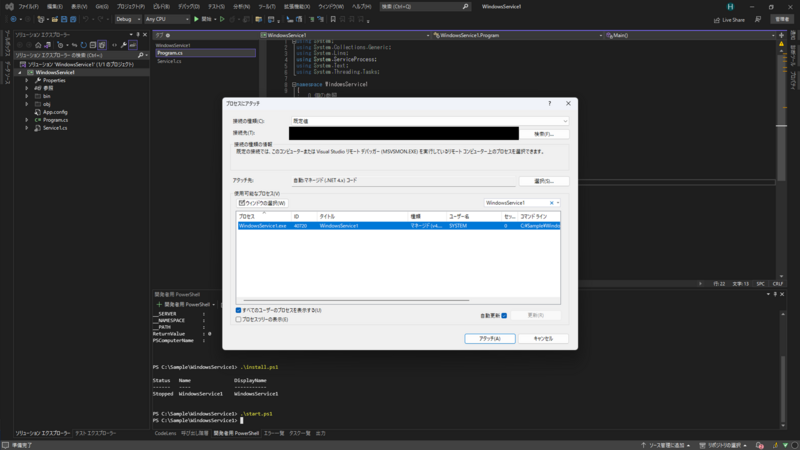800x450 pixels.
Task: Open the Debug (デバッグ) menu
Action: click(189, 7)
